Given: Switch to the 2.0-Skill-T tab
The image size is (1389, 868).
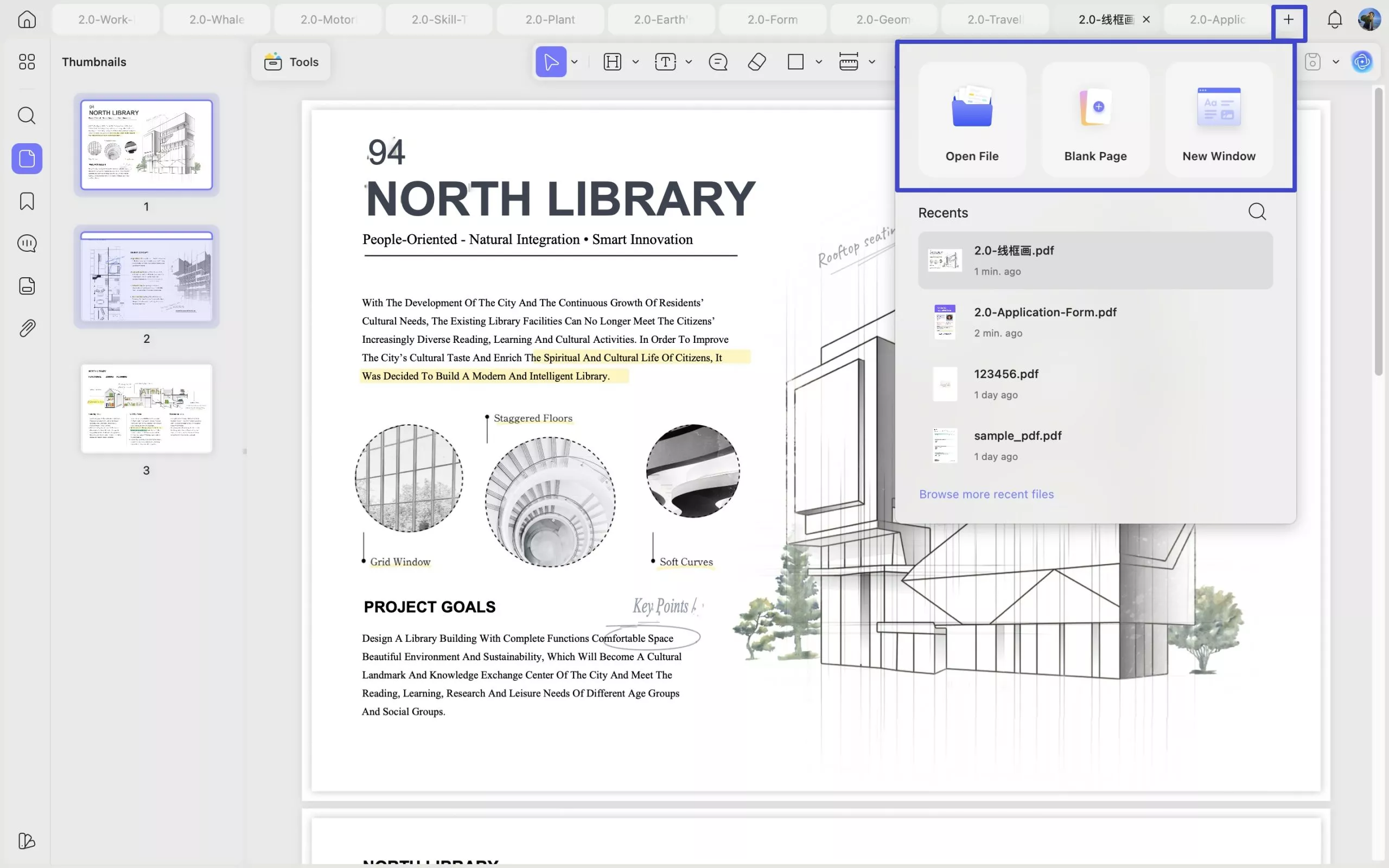Looking at the screenshot, I should [439, 20].
